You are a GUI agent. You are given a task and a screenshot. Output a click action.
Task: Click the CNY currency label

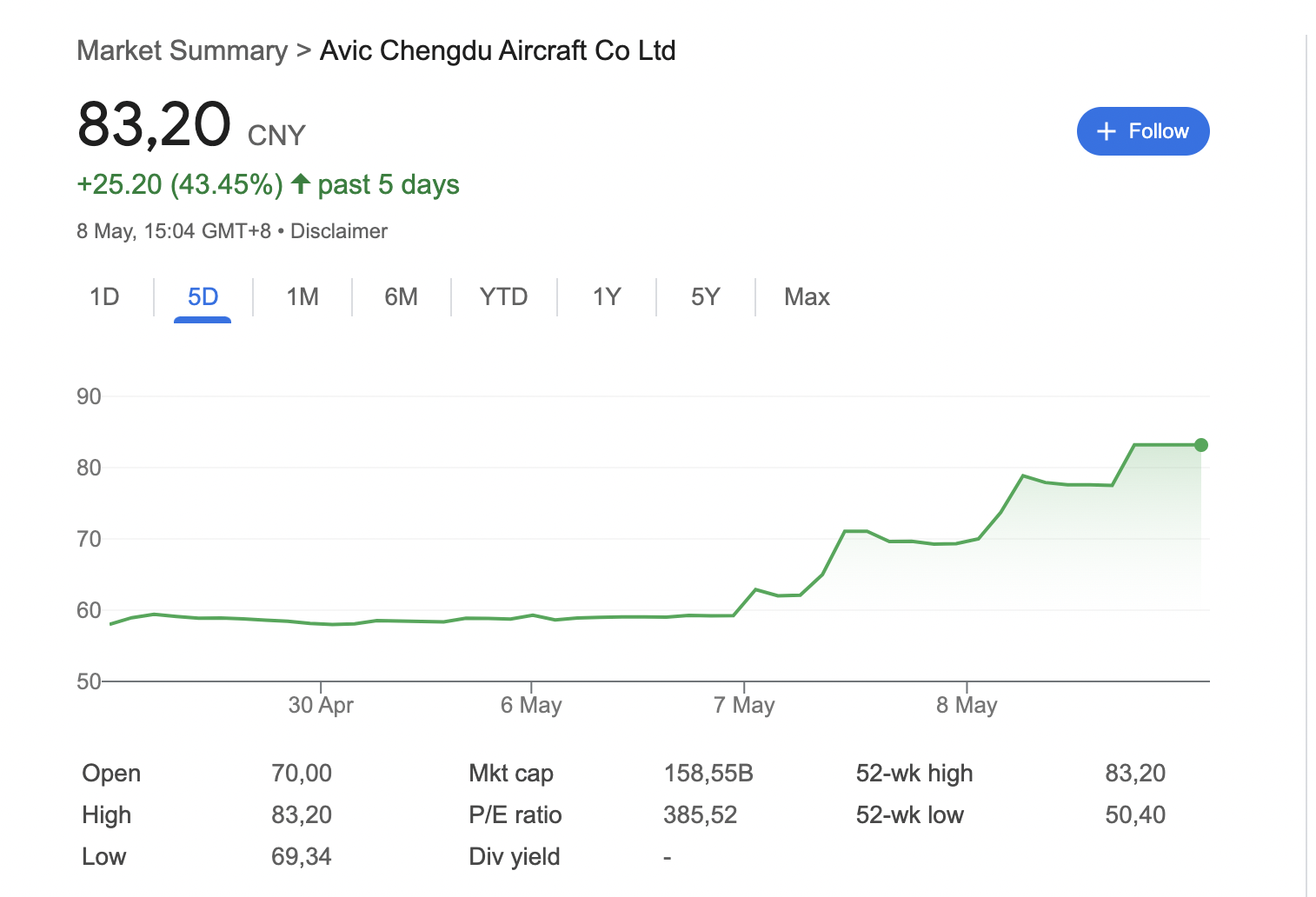click(276, 136)
